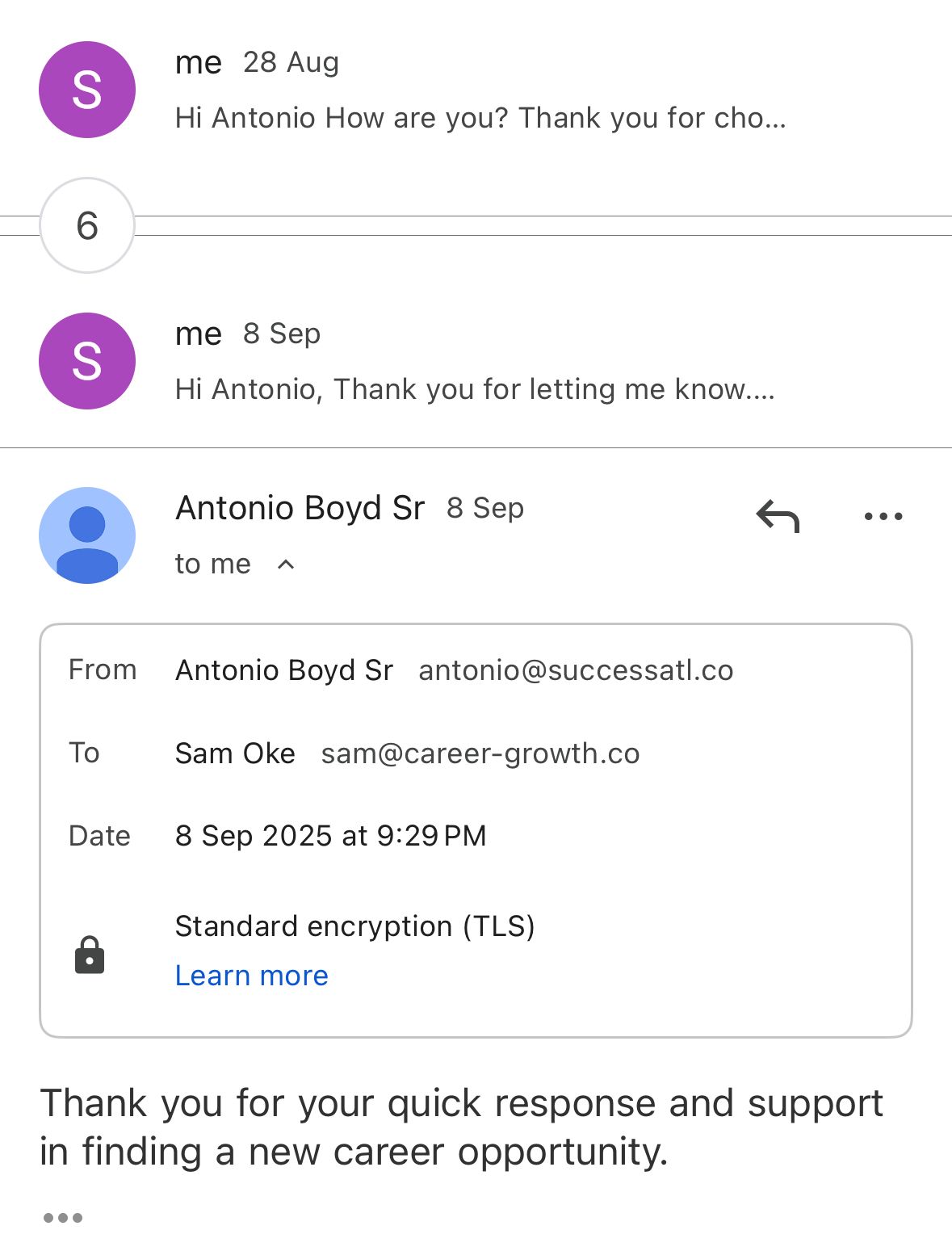
Task: Tap the purple S avatar on 28 Aug message
Action: pos(87,90)
